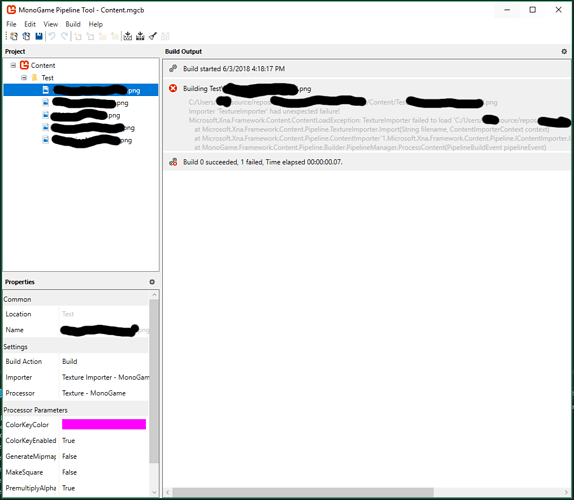Click the red error icon in build output

(173, 89)
